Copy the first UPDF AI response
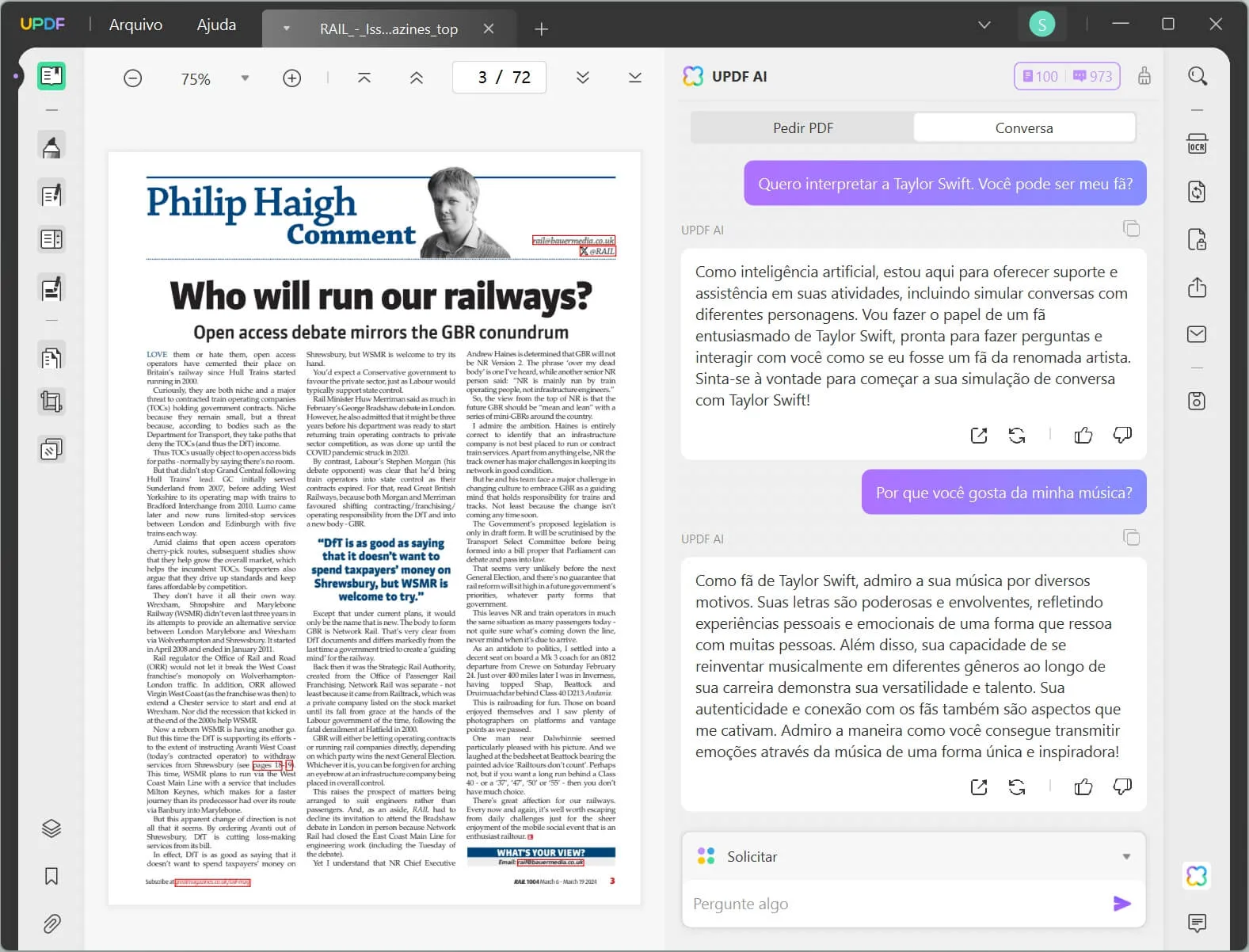1249x952 pixels. [1132, 229]
